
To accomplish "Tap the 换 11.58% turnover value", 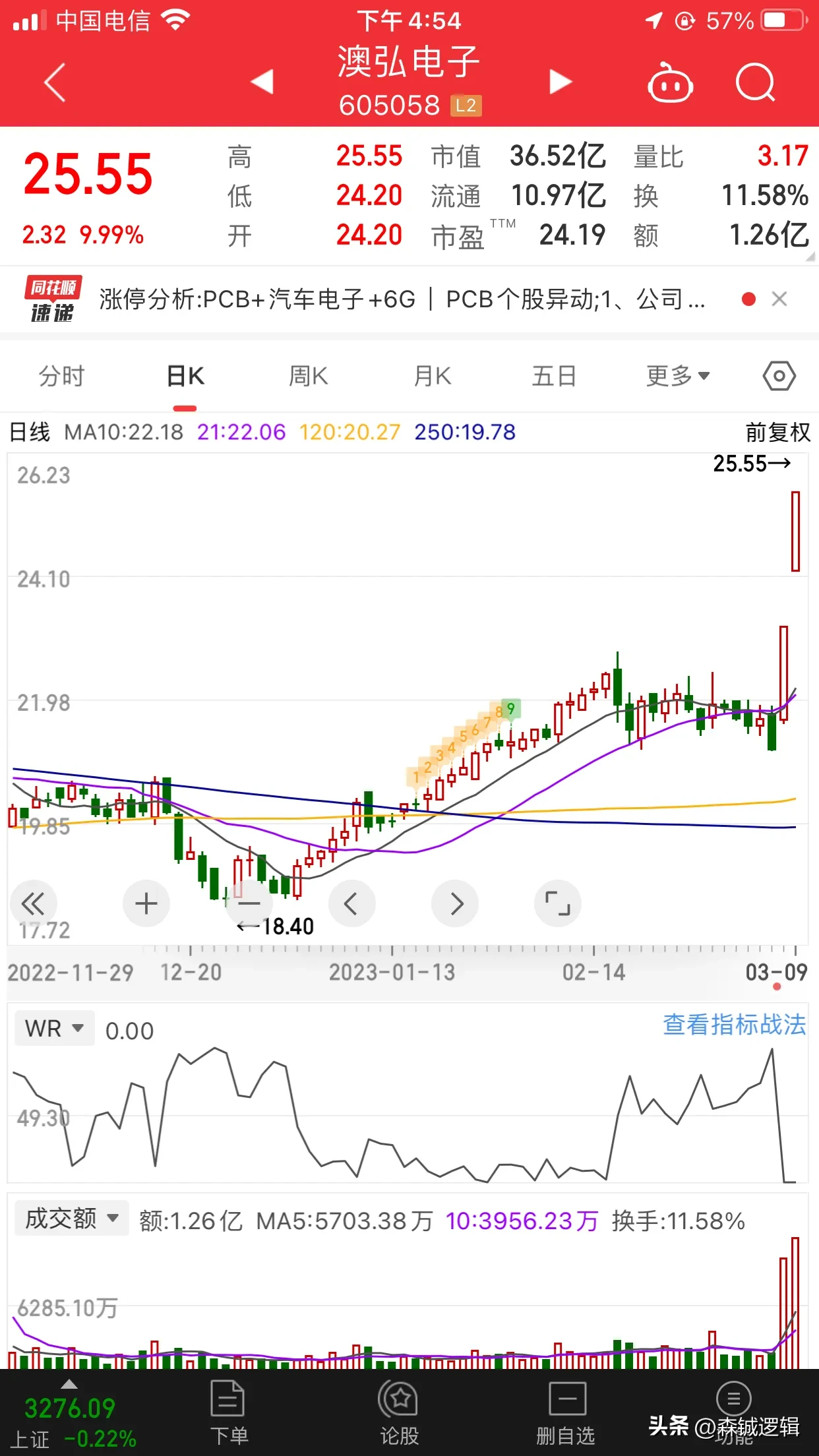I will (765, 196).
